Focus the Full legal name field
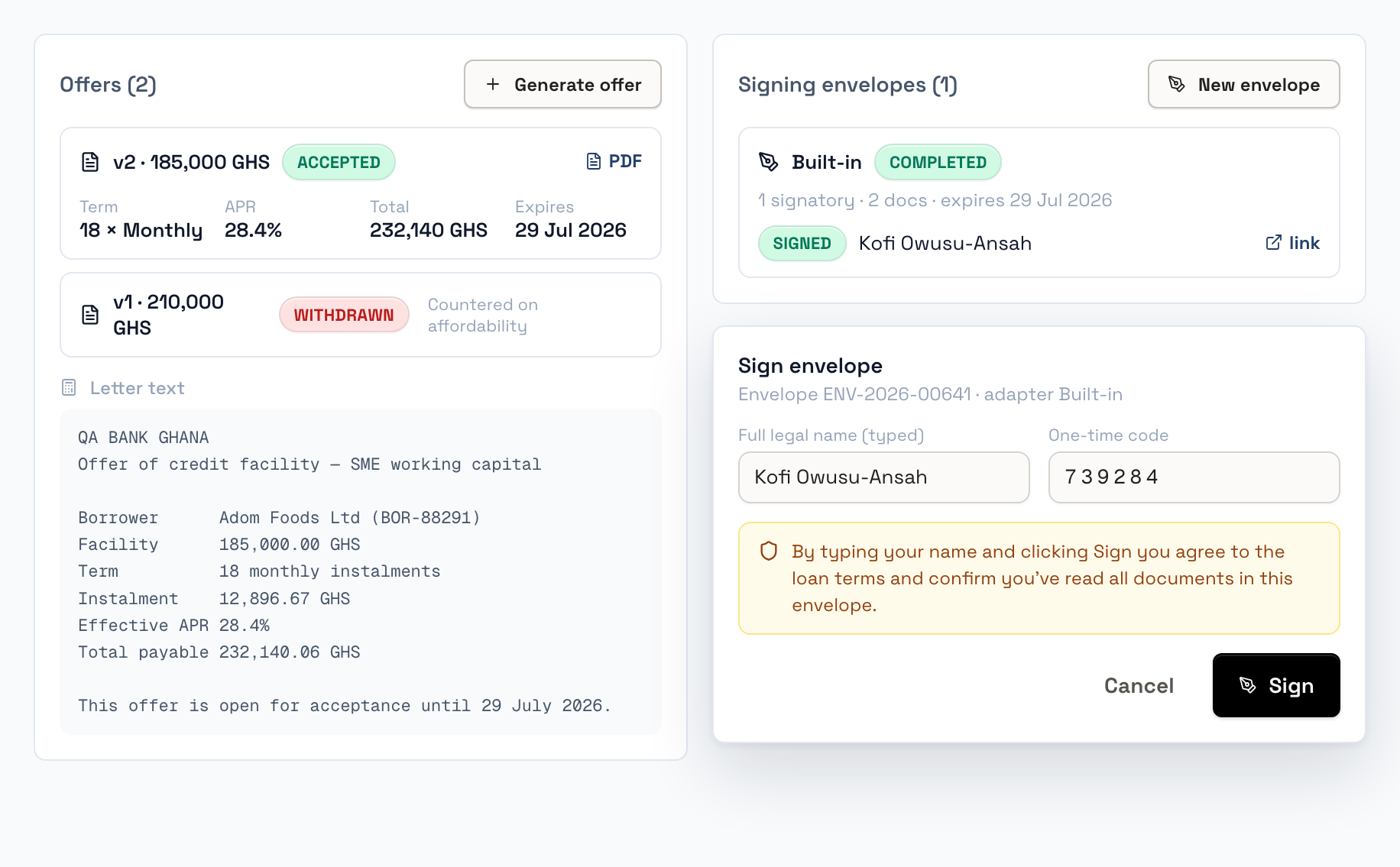Viewport: 1400px width, 867px height. pos(884,477)
